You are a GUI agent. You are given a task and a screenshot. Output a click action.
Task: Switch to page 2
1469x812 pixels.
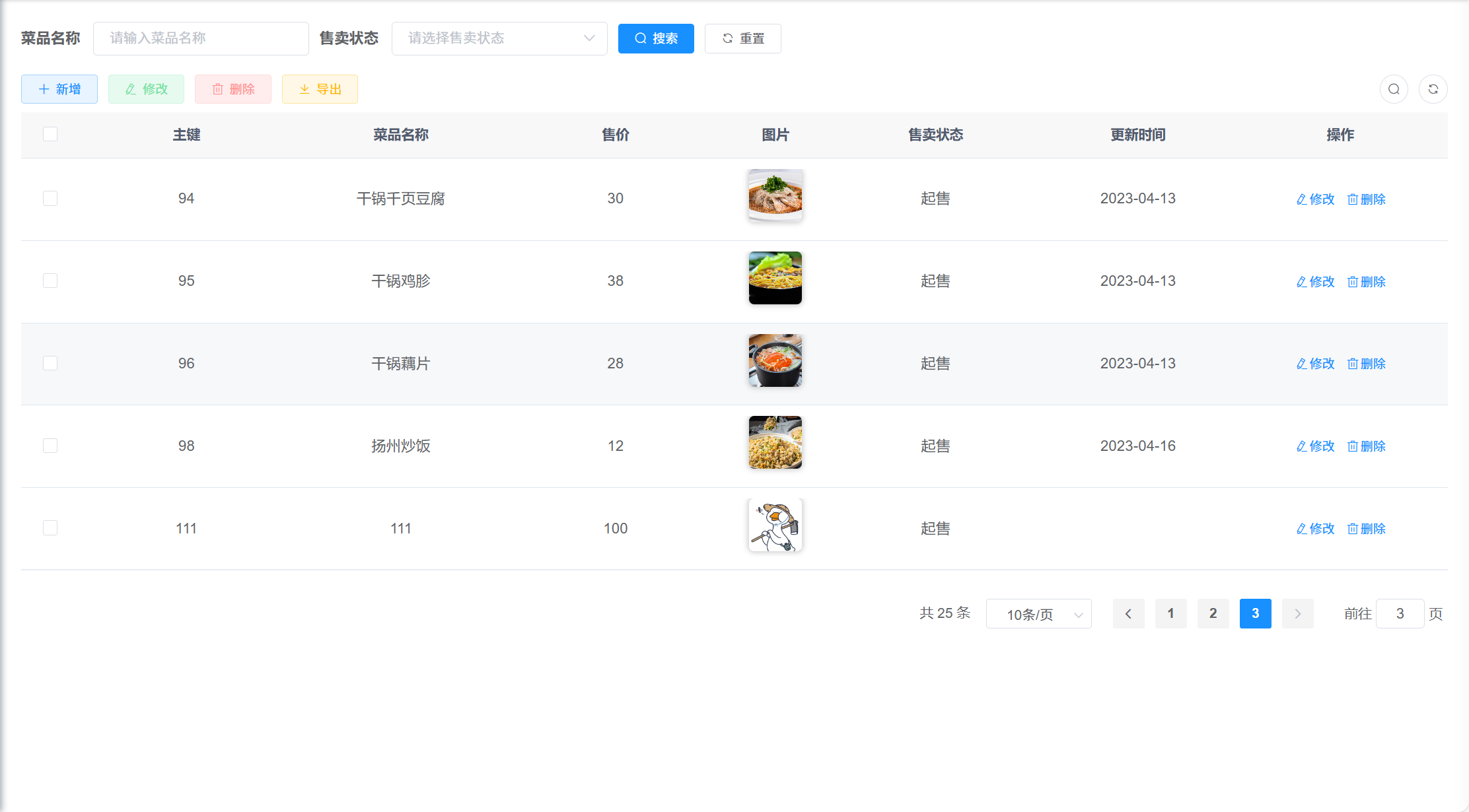[1213, 614]
